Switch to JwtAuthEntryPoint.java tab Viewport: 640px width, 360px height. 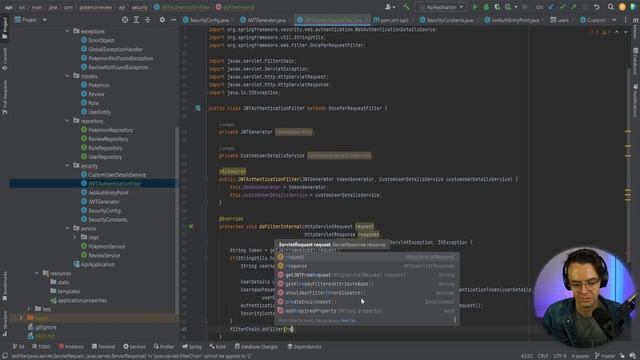click(x=515, y=20)
